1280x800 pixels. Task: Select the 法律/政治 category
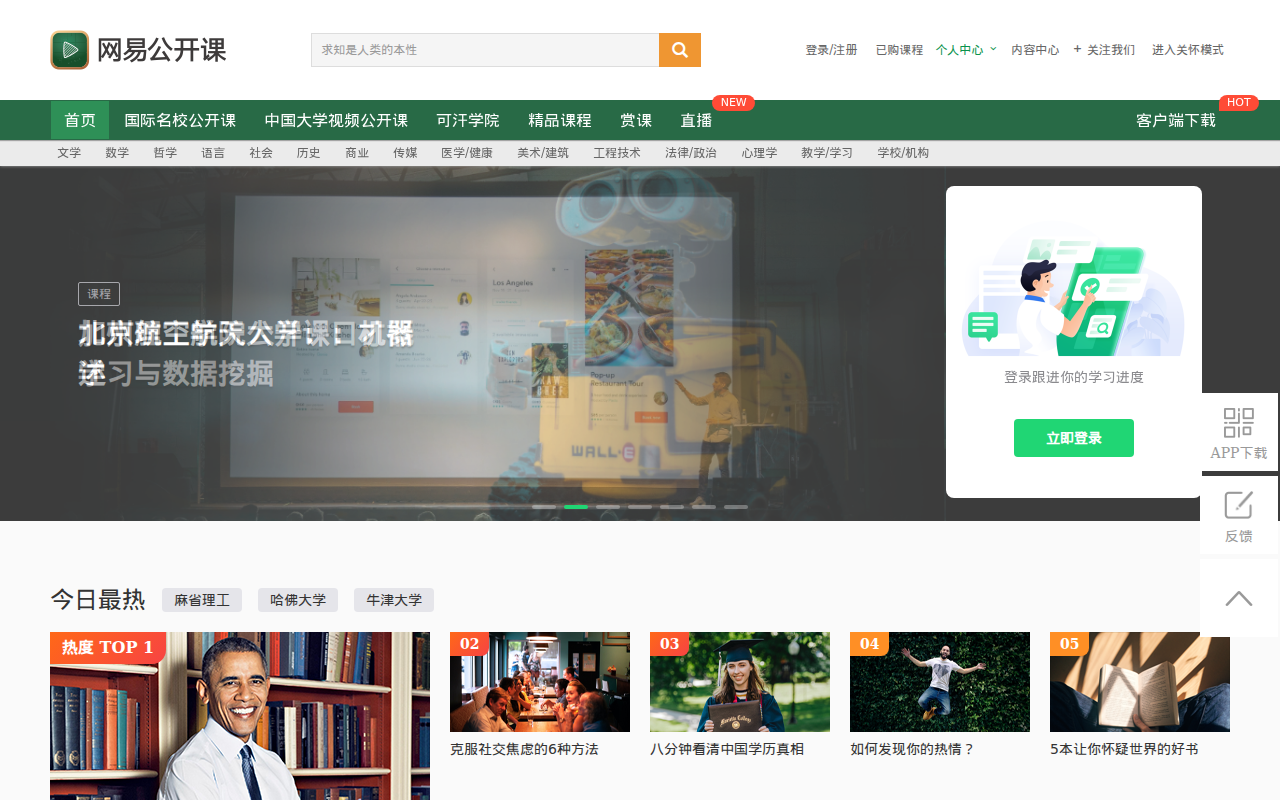pyautogui.click(x=691, y=153)
